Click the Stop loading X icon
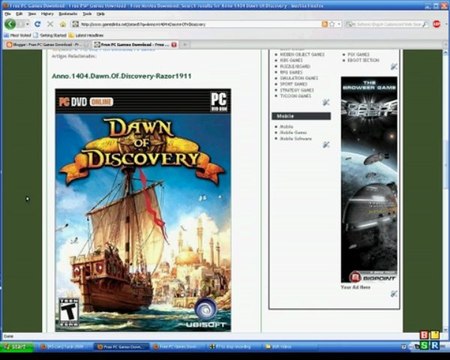 [50, 24]
